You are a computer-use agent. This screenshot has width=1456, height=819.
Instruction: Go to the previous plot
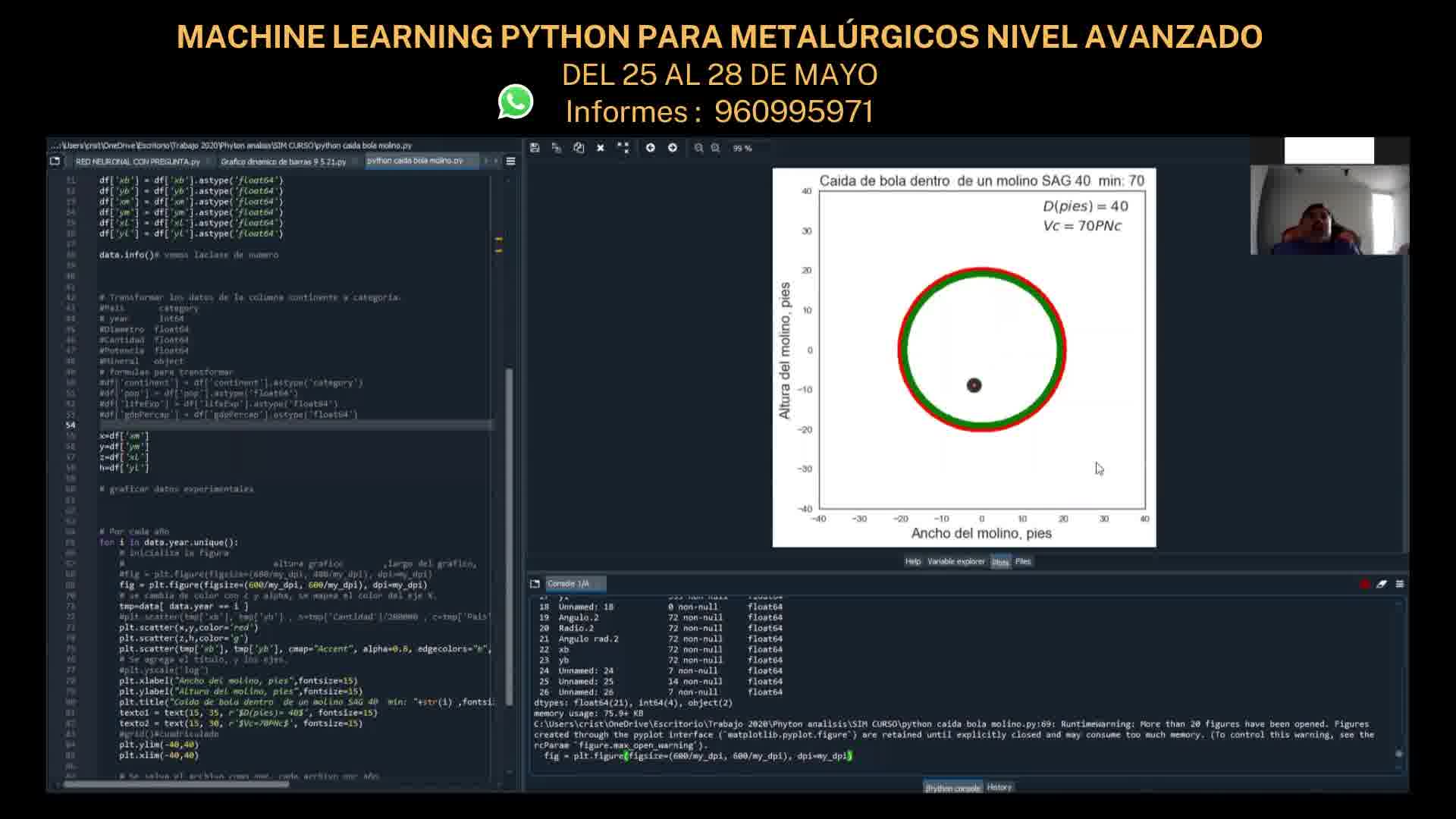[x=651, y=148]
